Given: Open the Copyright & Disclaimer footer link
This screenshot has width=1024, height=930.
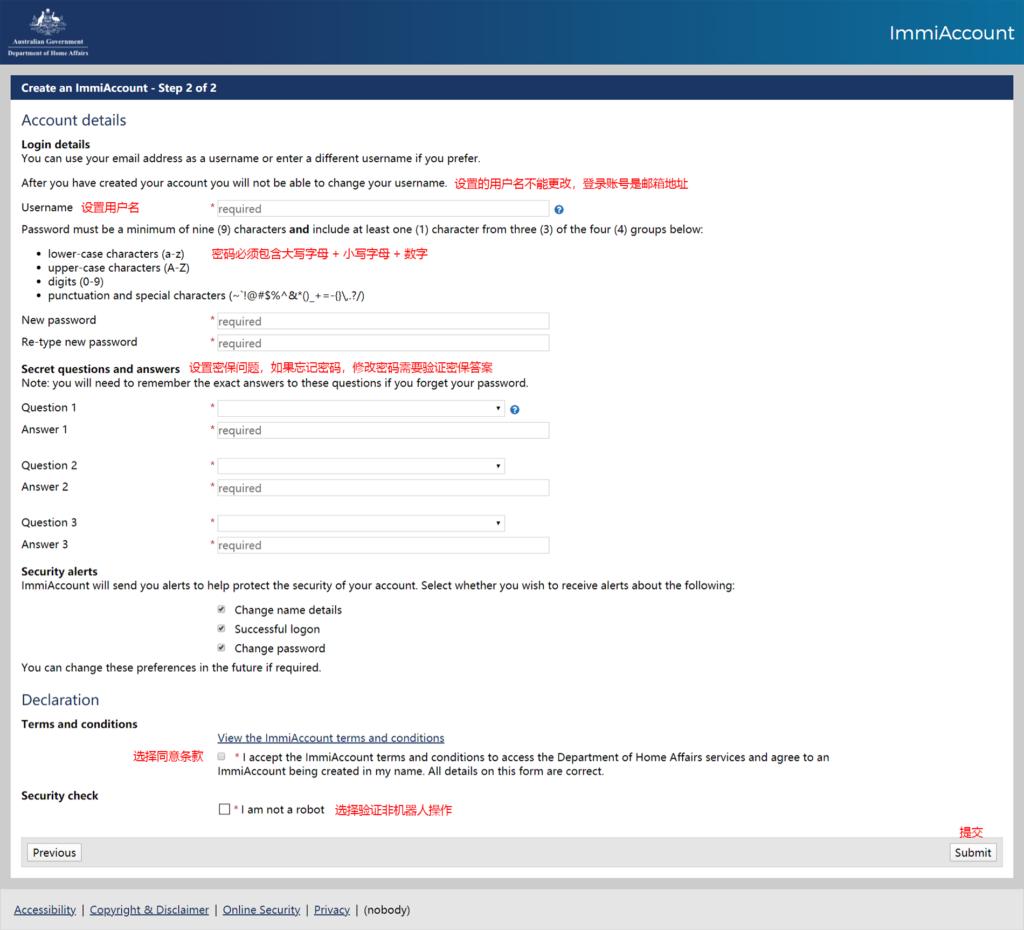Looking at the screenshot, I should pyautogui.click(x=150, y=910).
